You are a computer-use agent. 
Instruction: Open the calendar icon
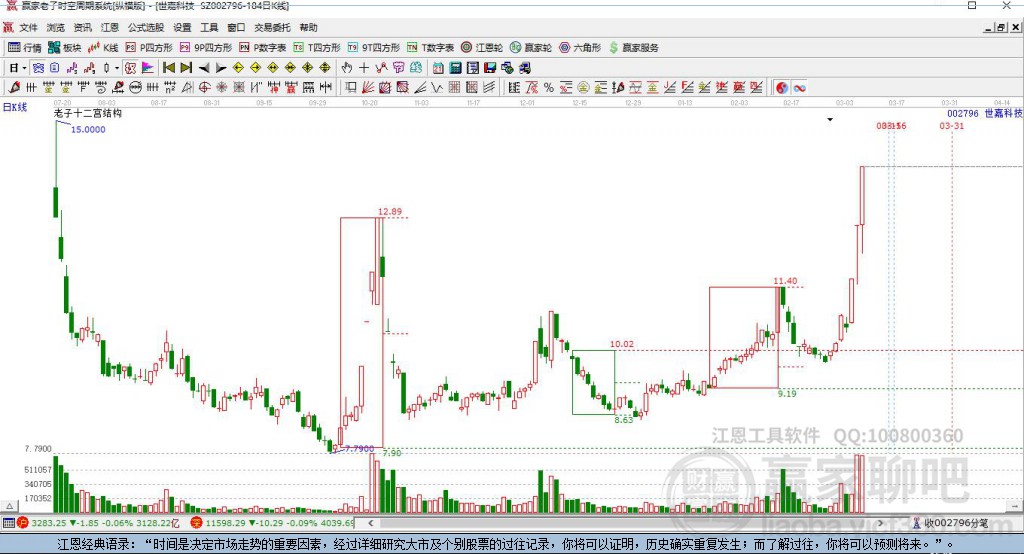point(438,68)
